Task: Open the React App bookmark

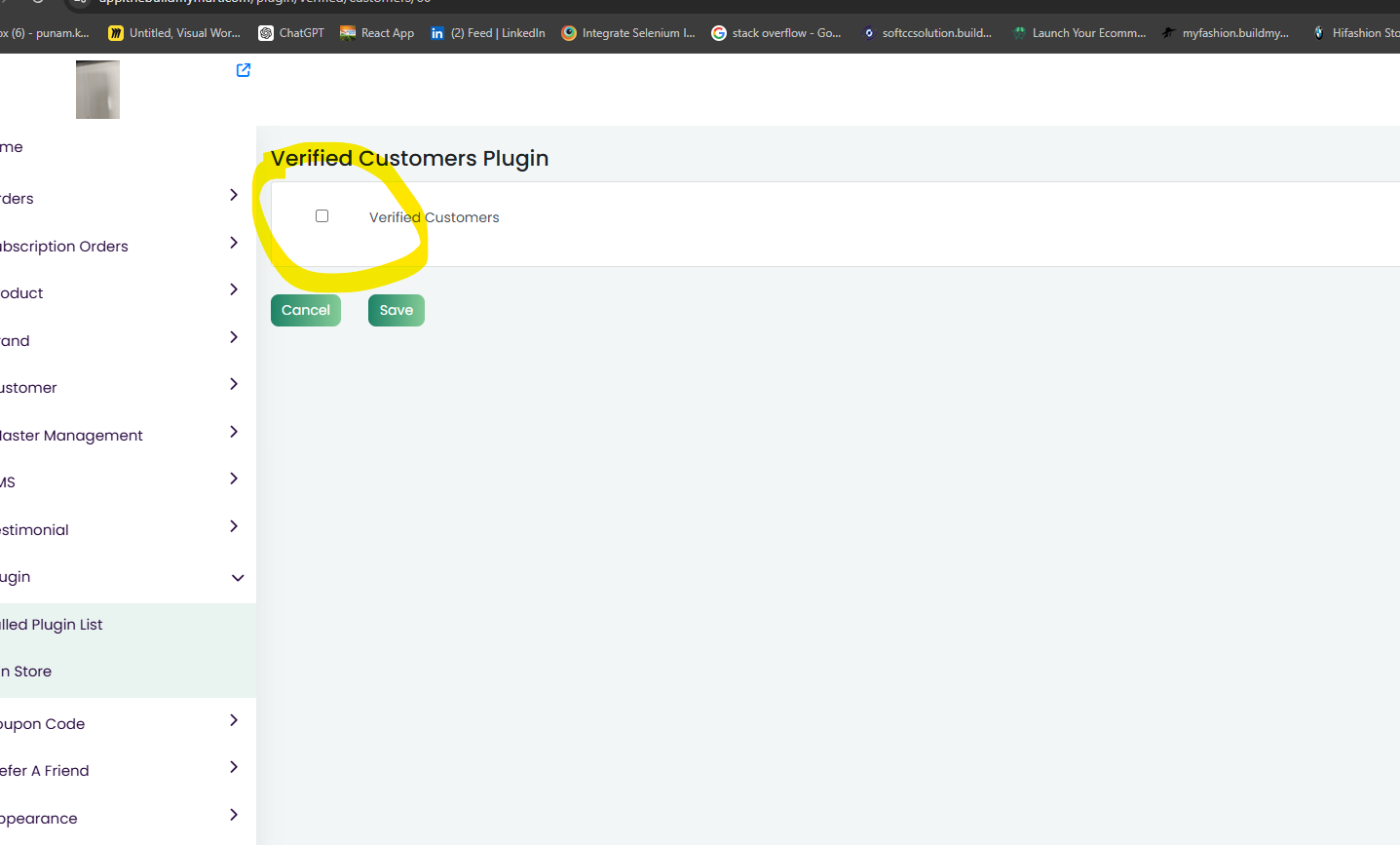Action: coord(377,33)
